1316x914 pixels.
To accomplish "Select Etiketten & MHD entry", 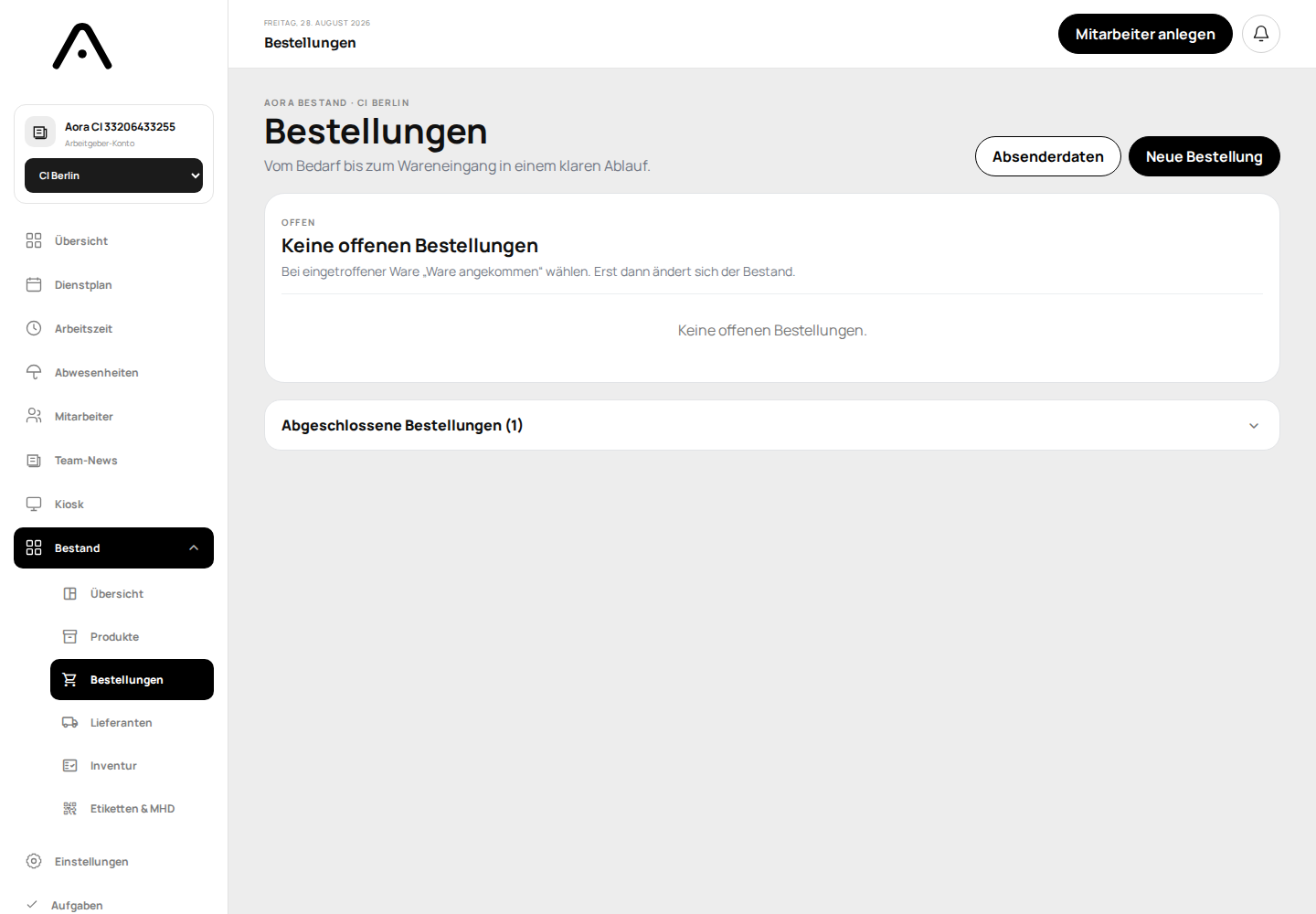I will point(132,808).
